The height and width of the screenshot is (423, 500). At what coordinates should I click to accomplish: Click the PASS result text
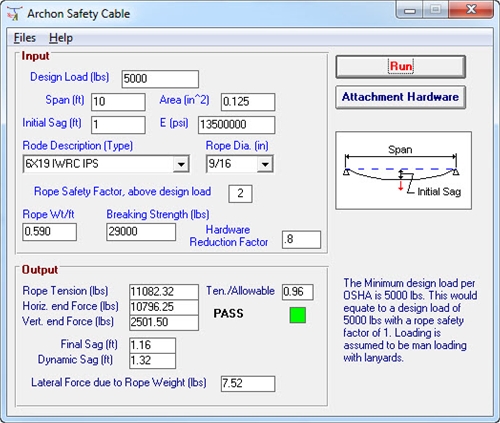pos(228,313)
